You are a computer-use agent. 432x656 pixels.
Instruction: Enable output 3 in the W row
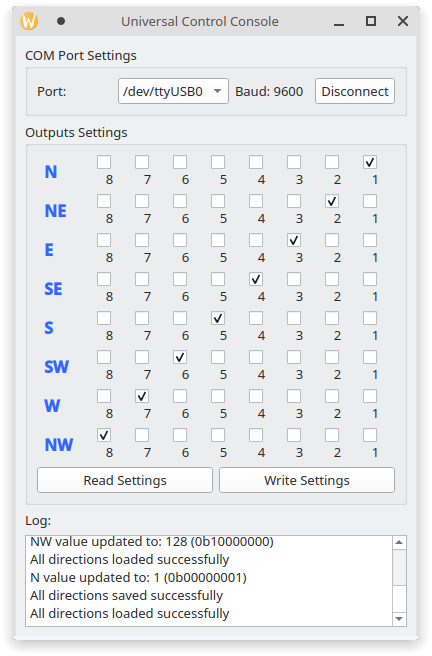tap(294, 396)
